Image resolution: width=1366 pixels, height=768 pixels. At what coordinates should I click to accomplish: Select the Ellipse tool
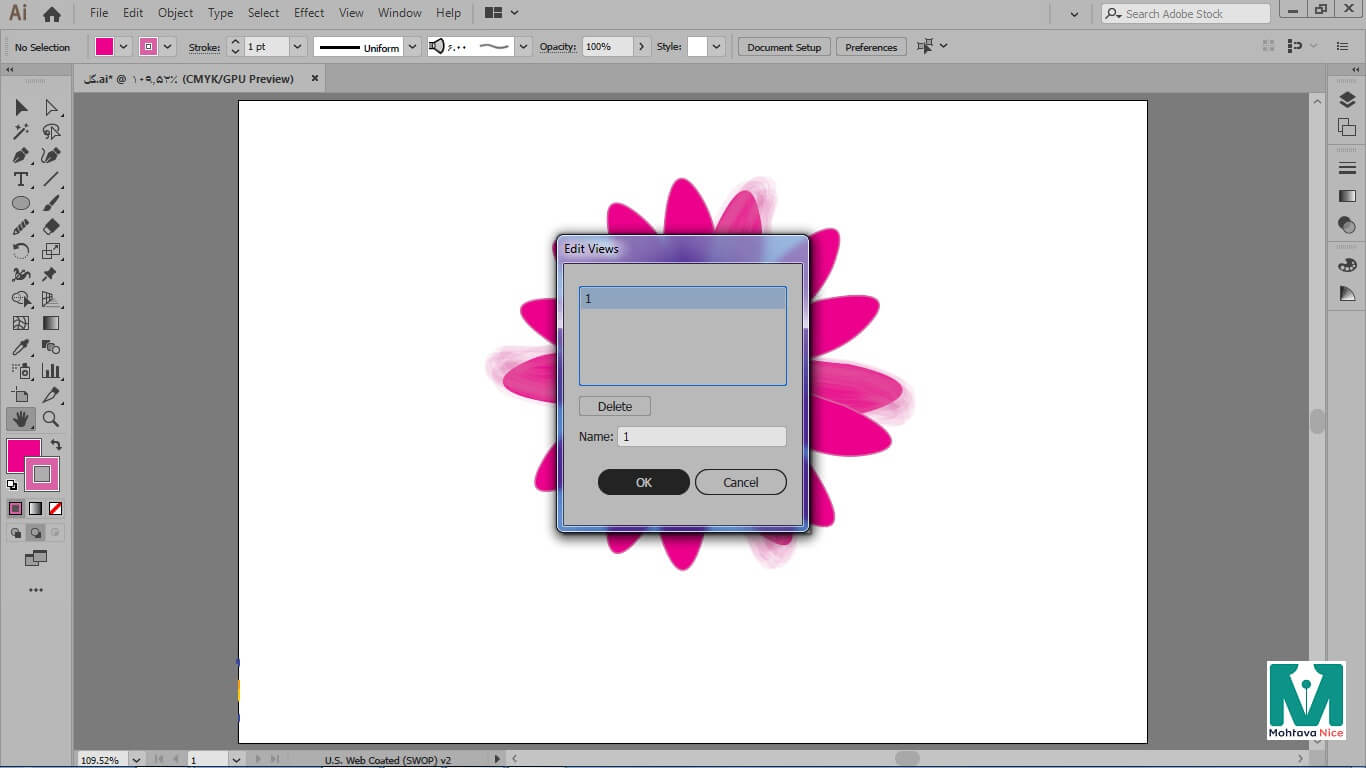click(20, 204)
